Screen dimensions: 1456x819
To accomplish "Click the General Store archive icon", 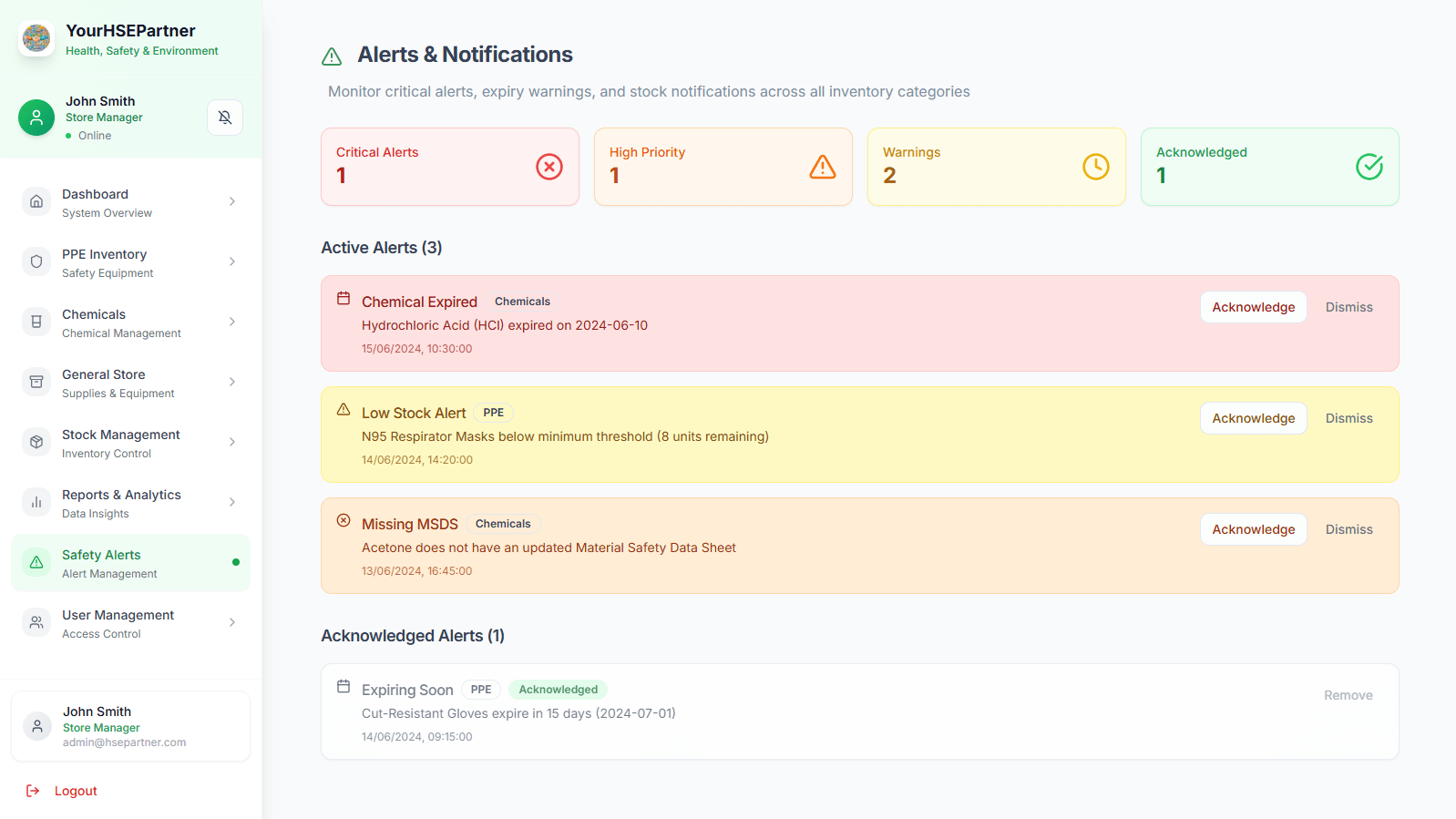I will (x=36, y=382).
